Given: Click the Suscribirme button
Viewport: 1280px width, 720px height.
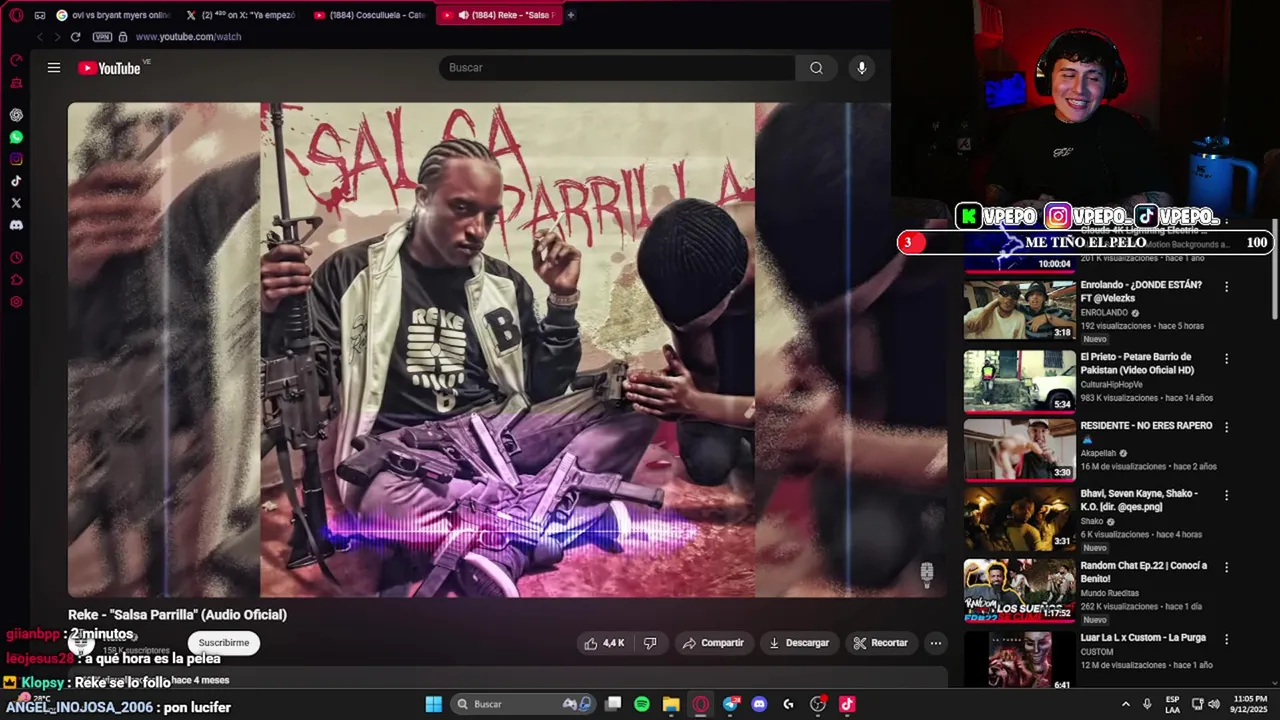Looking at the screenshot, I should click(224, 643).
